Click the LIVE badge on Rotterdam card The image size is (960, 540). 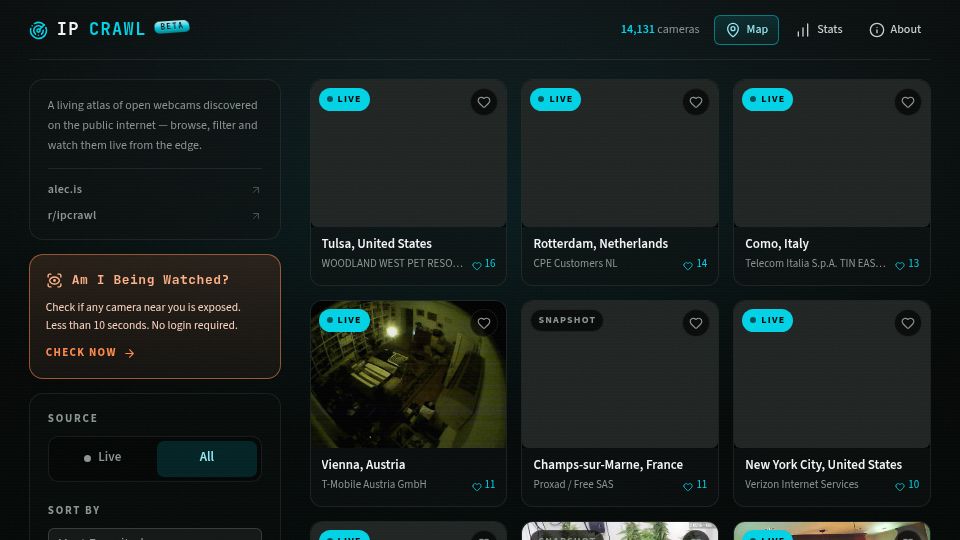tap(555, 99)
